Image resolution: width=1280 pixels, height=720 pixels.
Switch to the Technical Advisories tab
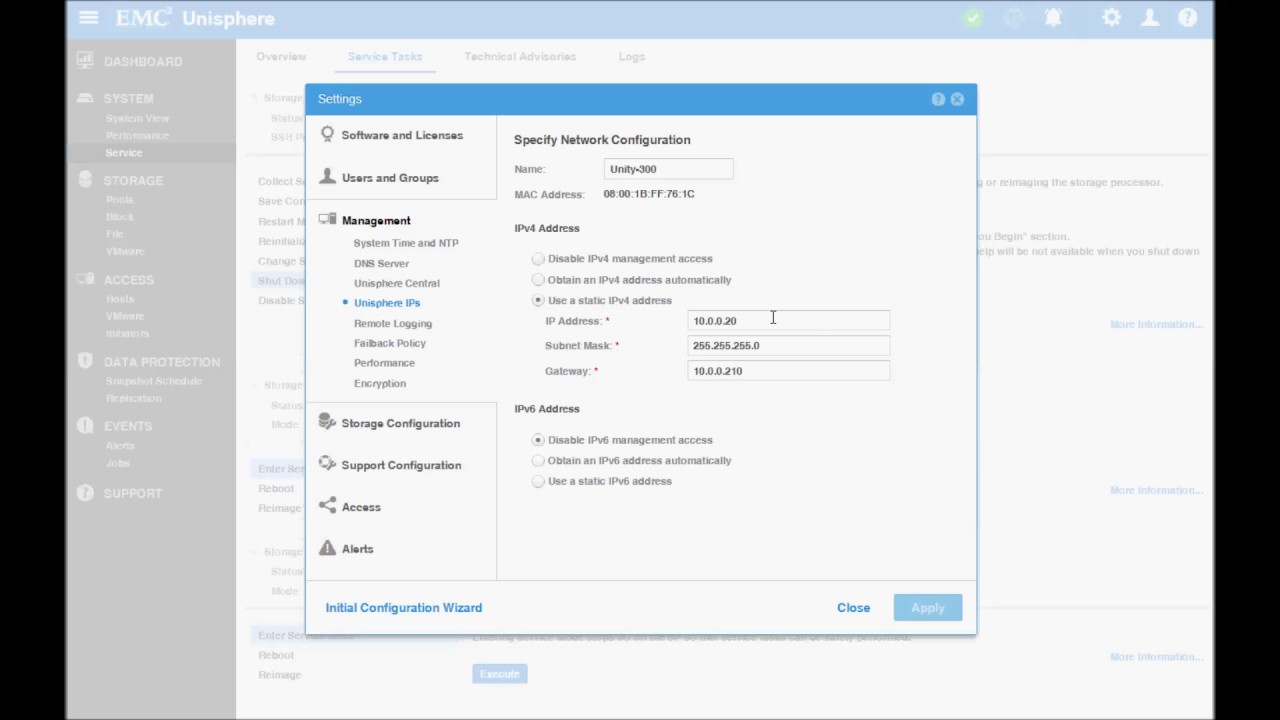point(520,57)
